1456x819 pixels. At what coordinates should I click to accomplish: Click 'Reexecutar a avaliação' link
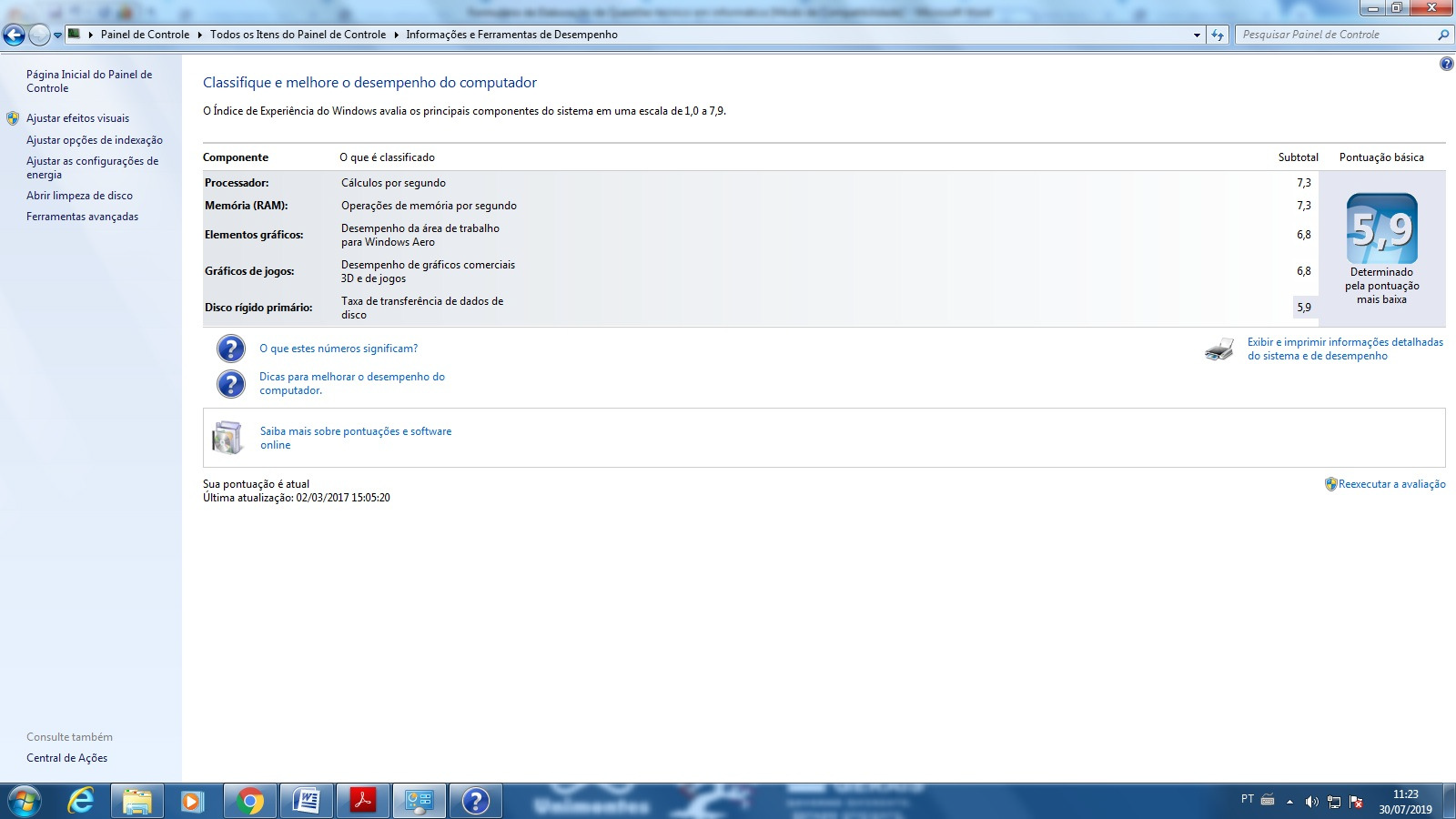click(x=1391, y=484)
